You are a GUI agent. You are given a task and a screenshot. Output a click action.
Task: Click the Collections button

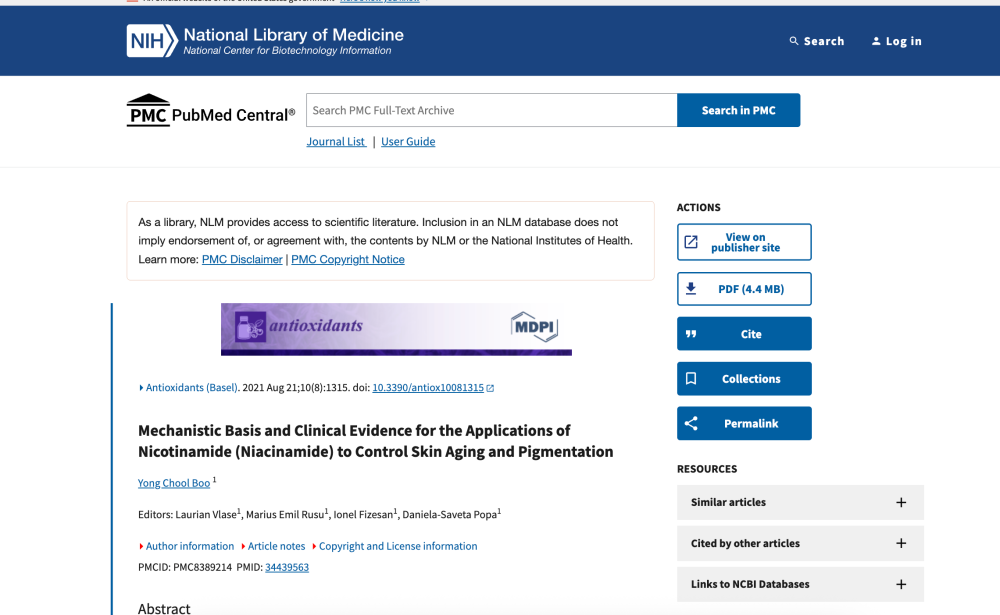[x=744, y=378]
